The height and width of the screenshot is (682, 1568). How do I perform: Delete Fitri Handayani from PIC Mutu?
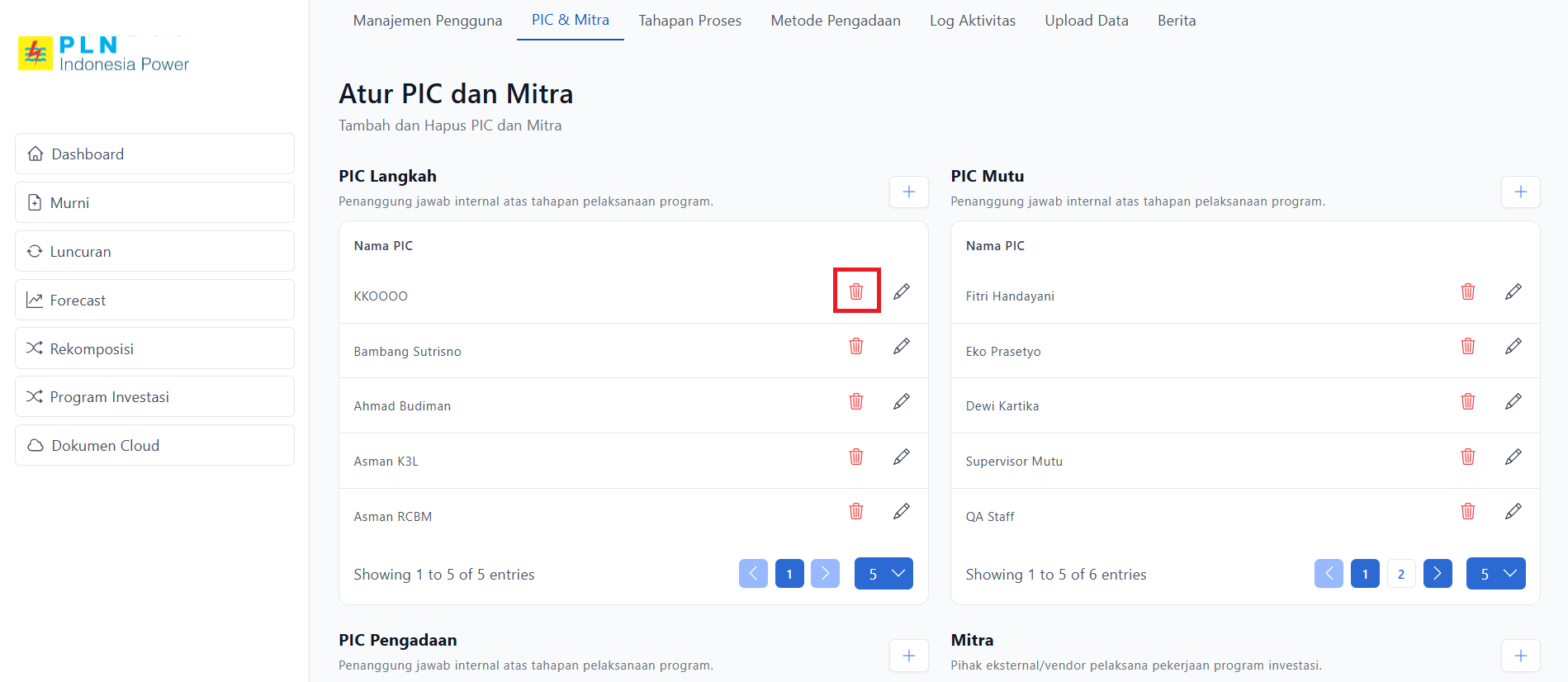click(x=1467, y=291)
